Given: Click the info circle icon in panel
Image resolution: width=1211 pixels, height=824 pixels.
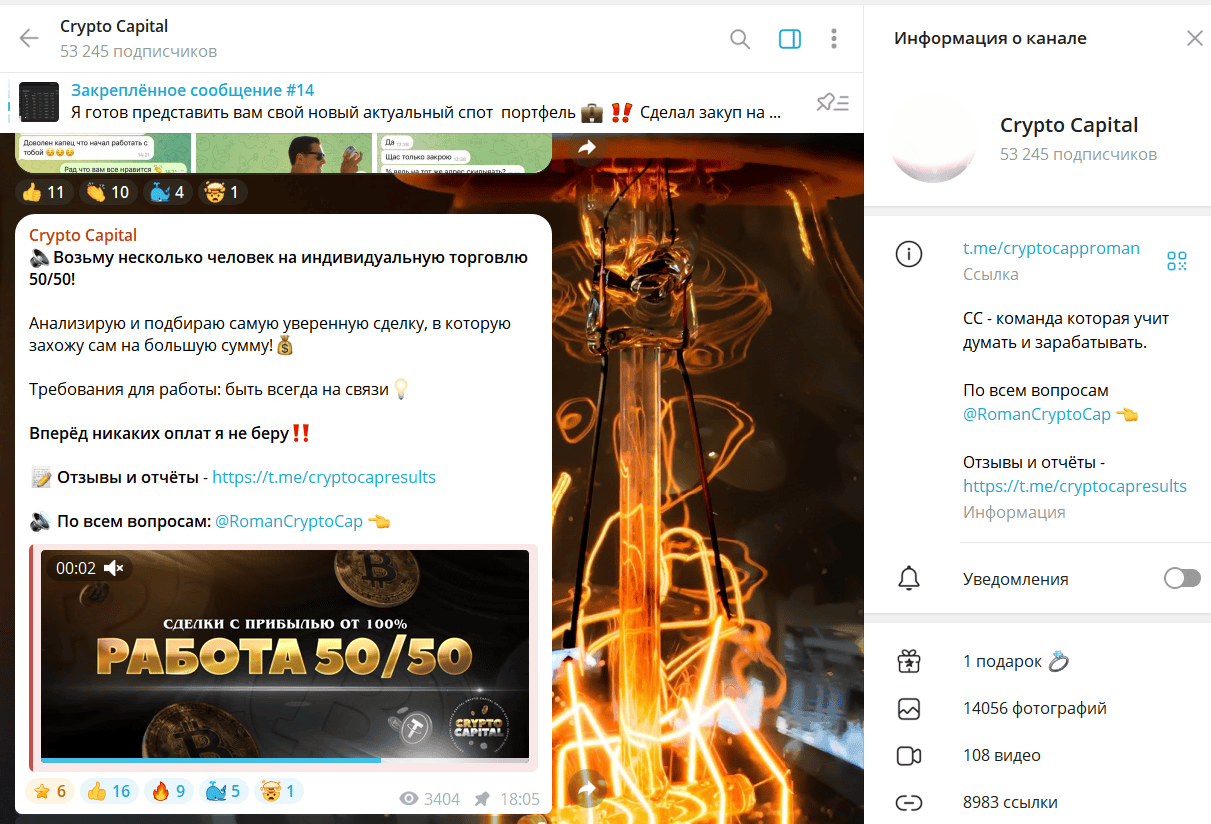Looking at the screenshot, I should tap(909, 254).
